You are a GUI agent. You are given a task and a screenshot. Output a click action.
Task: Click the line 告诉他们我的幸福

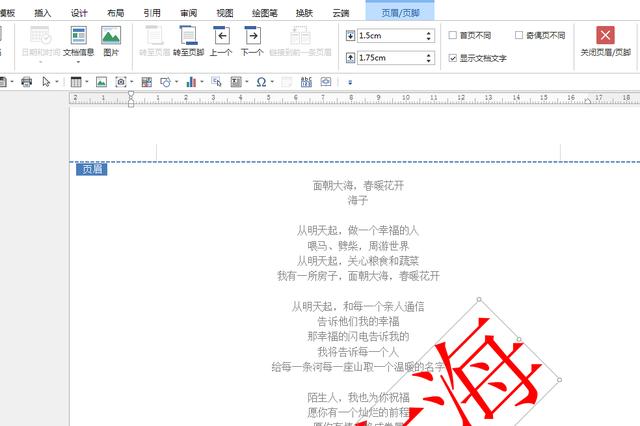click(358, 321)
